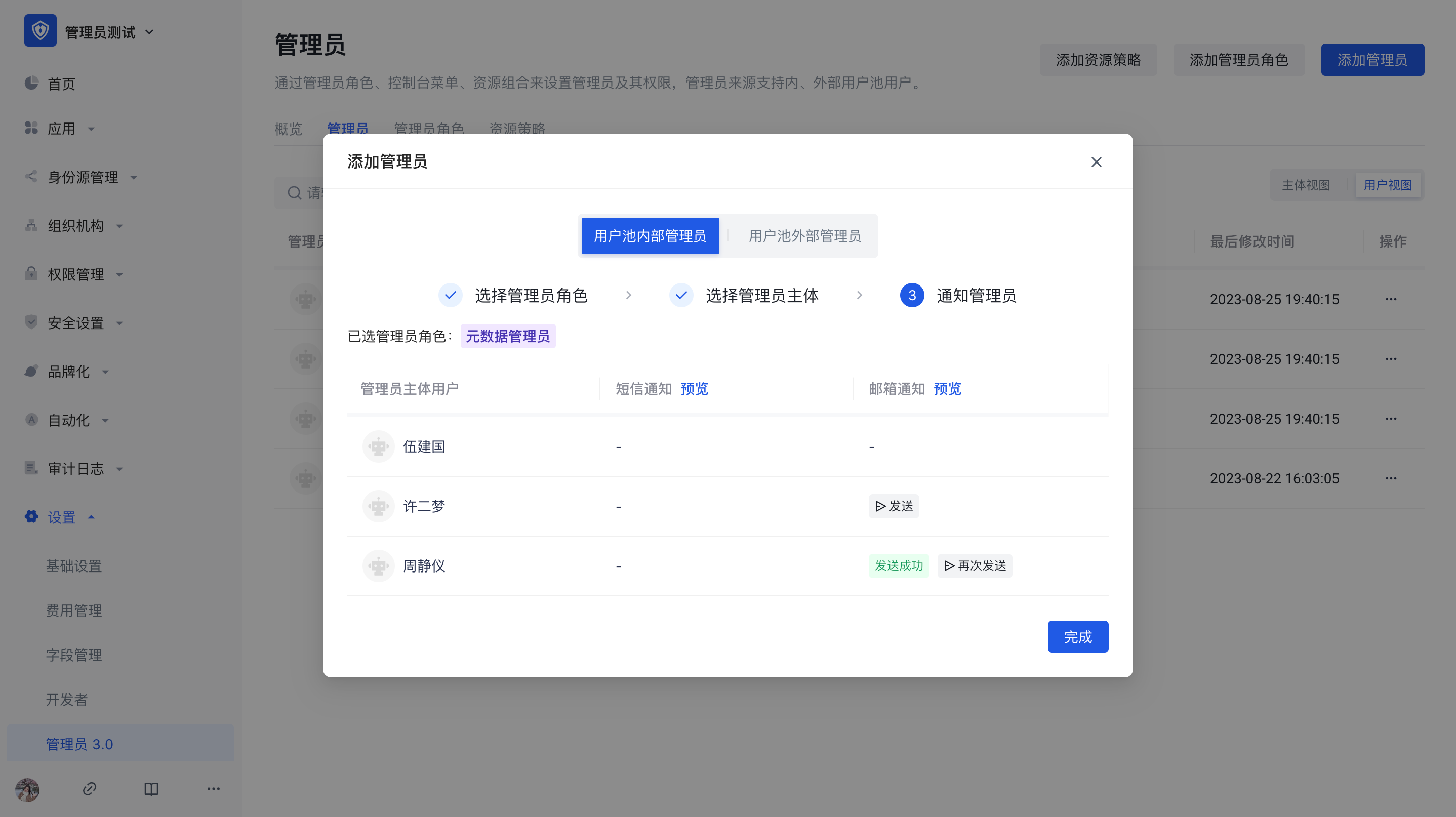Open the book documentation icon
This screenshot has height=817, width=1456.
(x=151, y=789)
